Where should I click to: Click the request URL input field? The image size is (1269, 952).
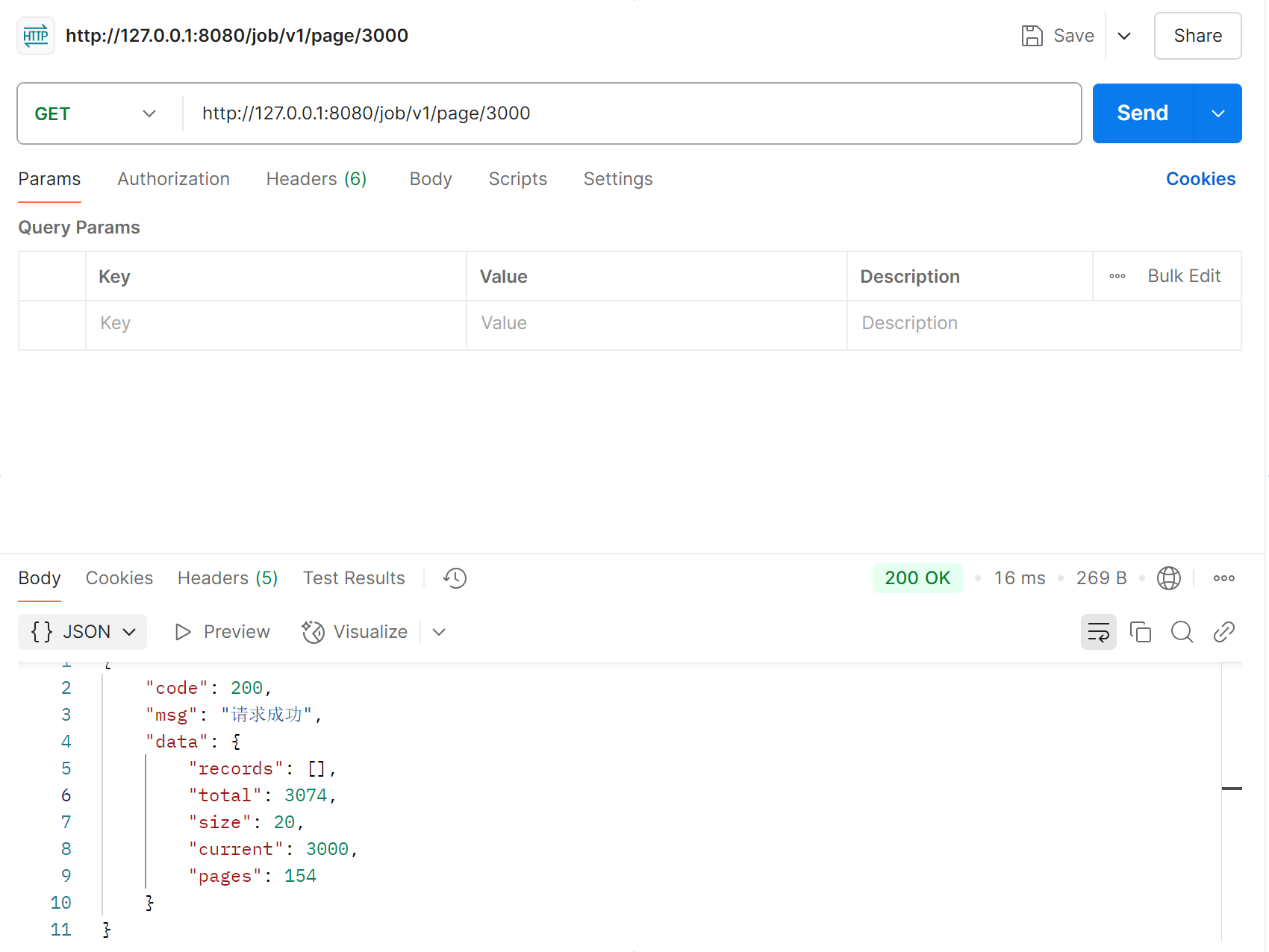point(632,113)
